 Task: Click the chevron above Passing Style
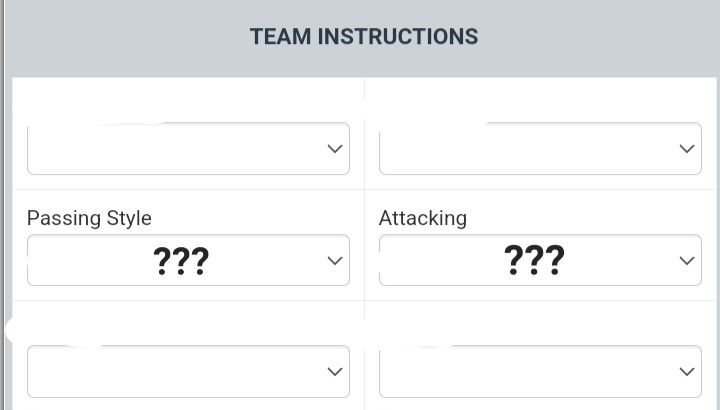335,149
